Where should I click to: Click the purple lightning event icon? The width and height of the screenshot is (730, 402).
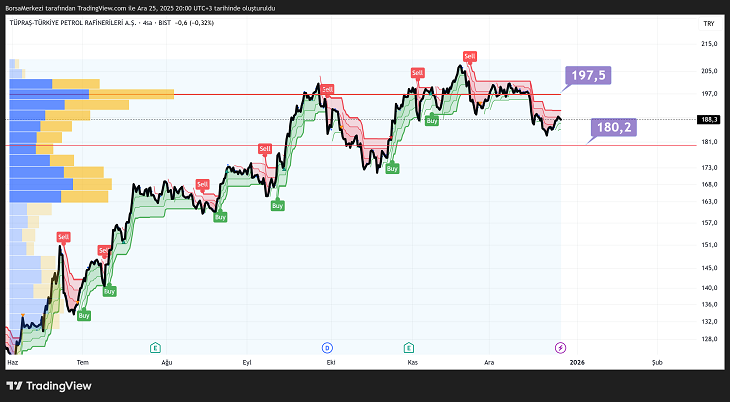(x=560, y=347)
